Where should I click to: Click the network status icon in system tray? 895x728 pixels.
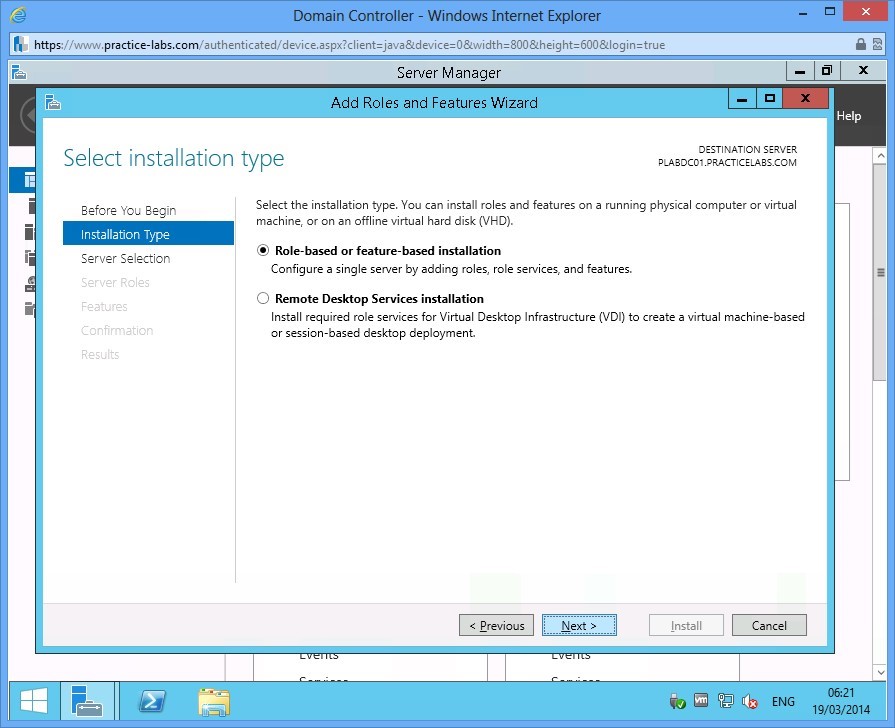point(725,701)
